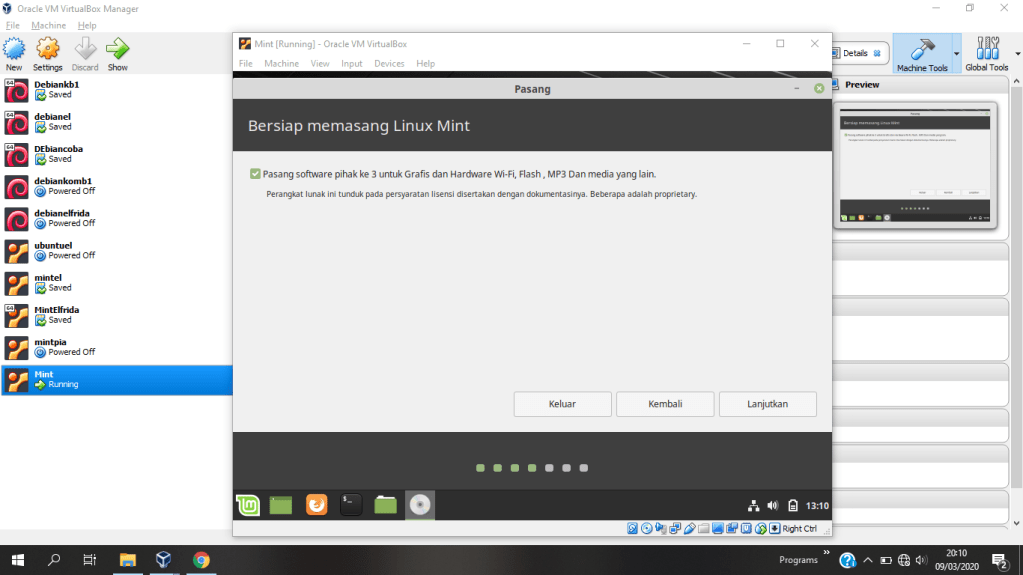Click the Kembali button
The image size is (1023, 575).
tap(665, 404)
